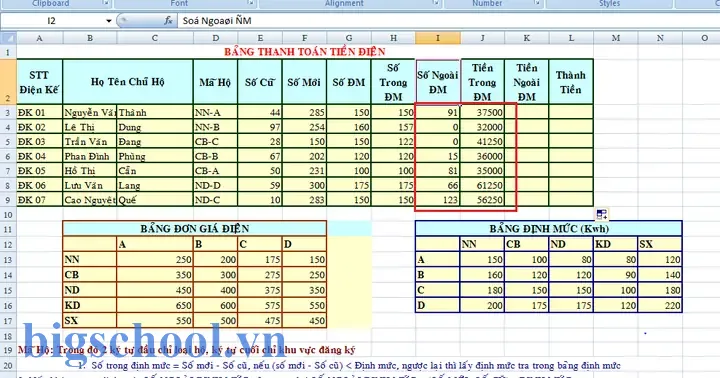
Task: Click the fx insert function icon
Action: pyautogui.click(x=169, y=21)
